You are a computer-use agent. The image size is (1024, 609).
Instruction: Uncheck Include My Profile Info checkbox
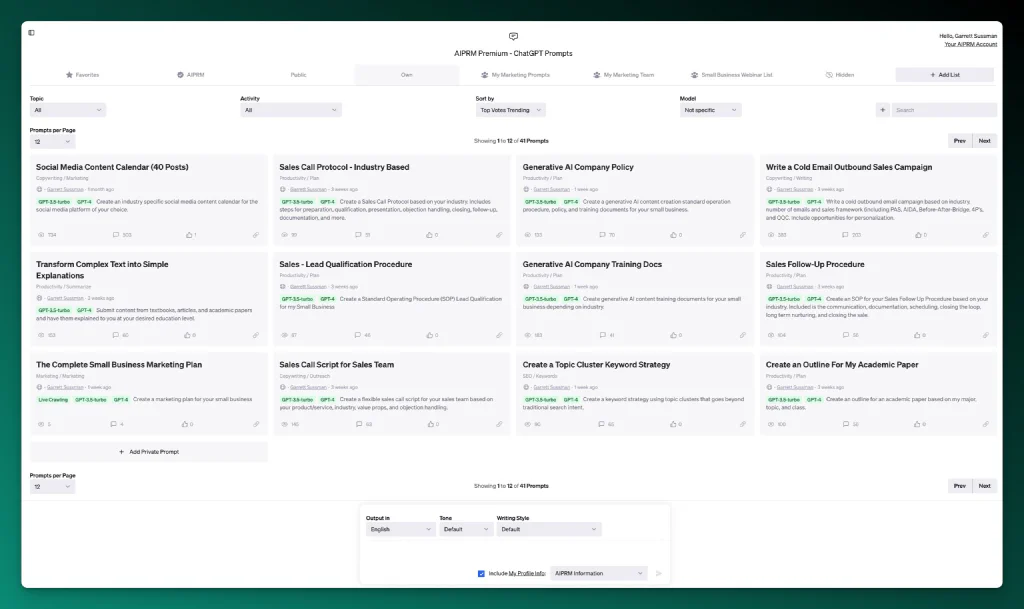[x=481, y=574]
